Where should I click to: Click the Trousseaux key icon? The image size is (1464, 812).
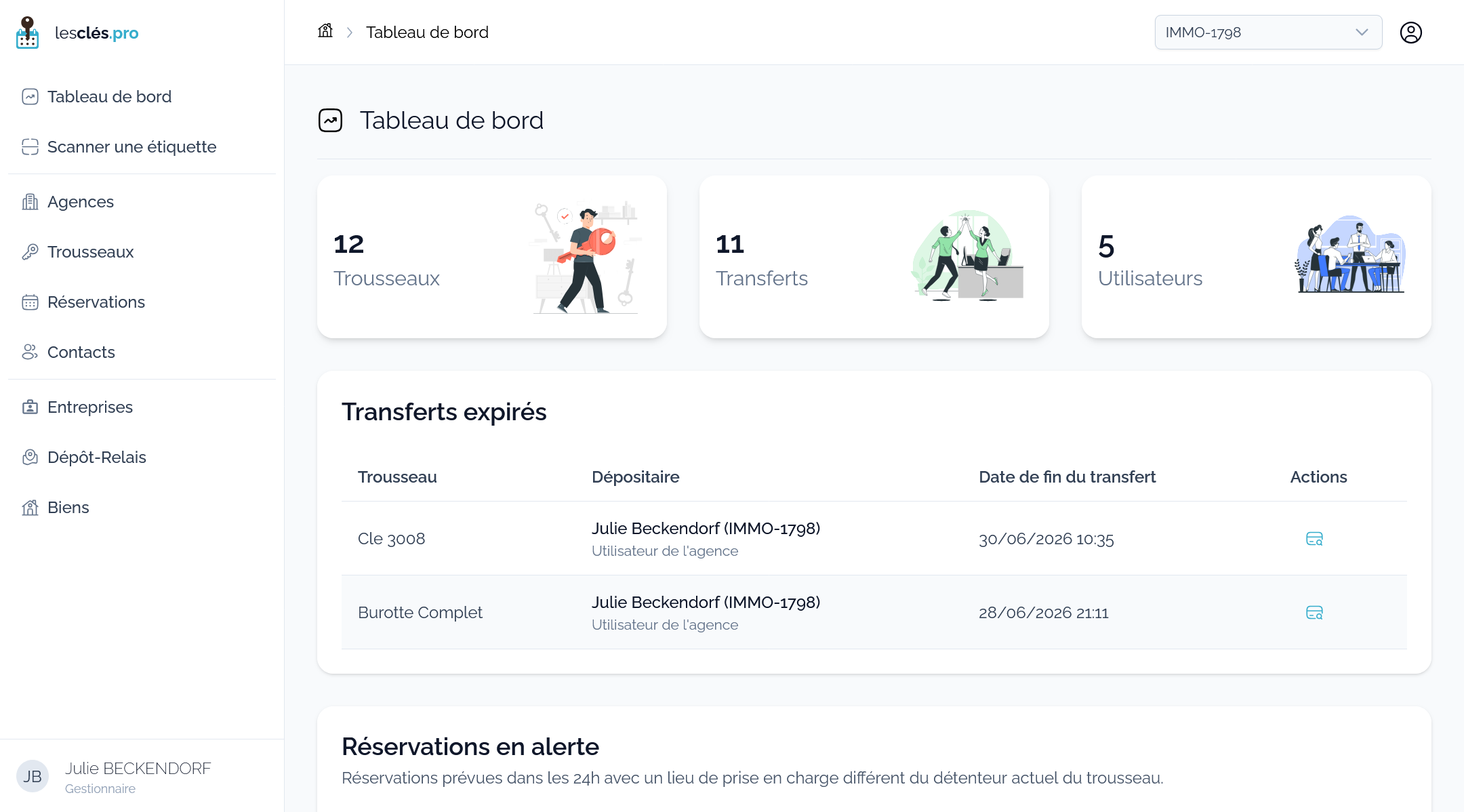[x=30, y=252]
